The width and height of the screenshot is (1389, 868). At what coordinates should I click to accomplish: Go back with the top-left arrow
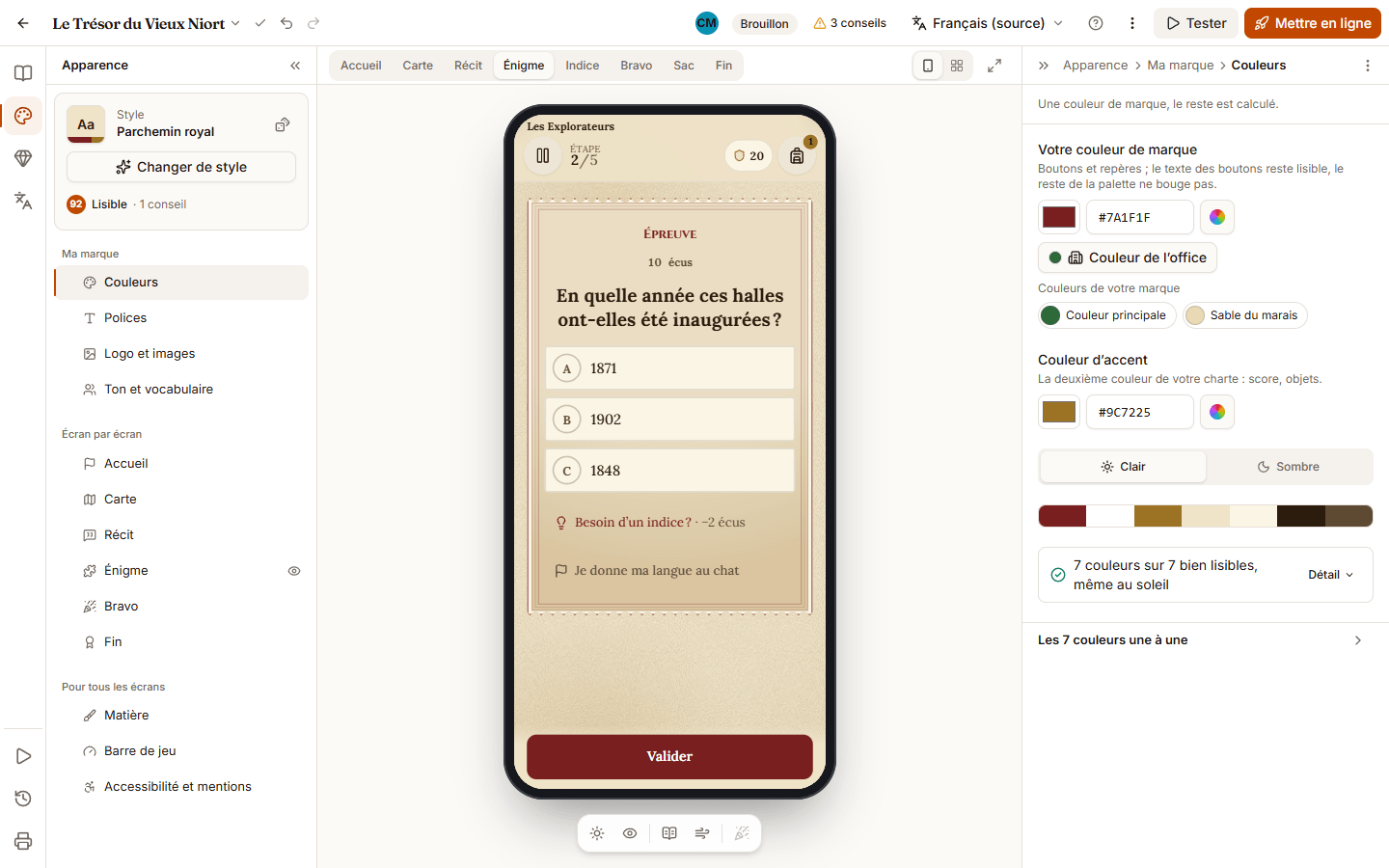pos(23,23)
